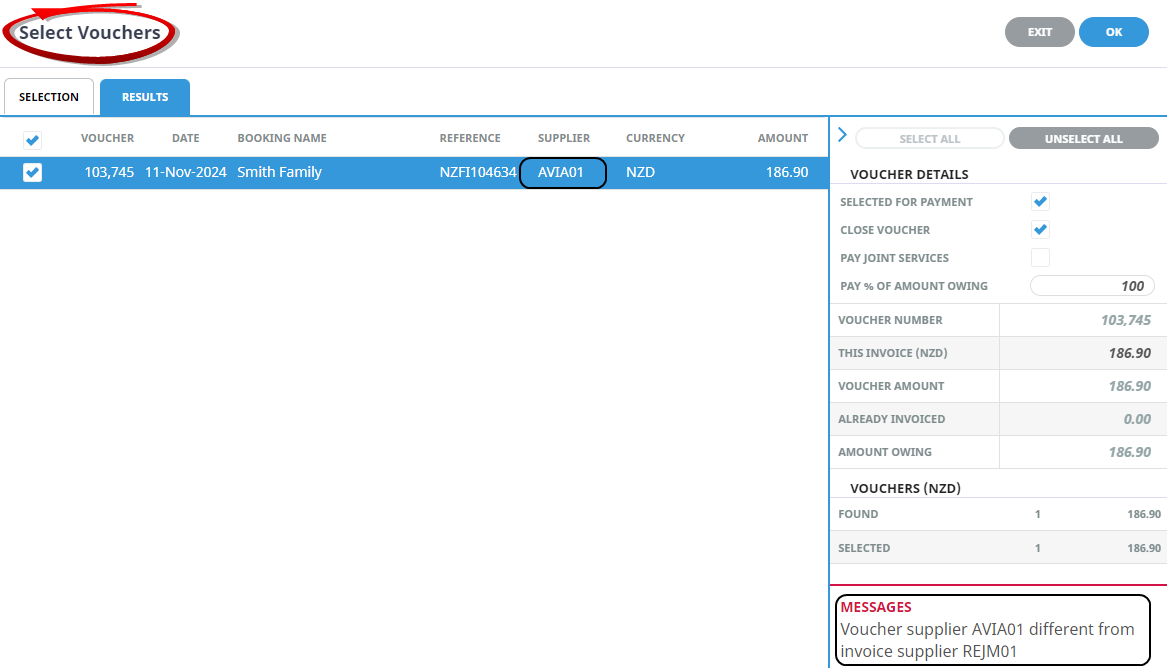
Task: Click the NZFI104634 reference cell
Action: tap(478, 173)
